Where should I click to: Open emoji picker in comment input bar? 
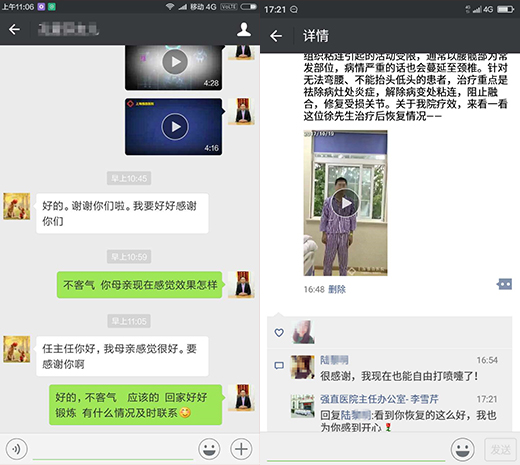click(x=462, y=450)
